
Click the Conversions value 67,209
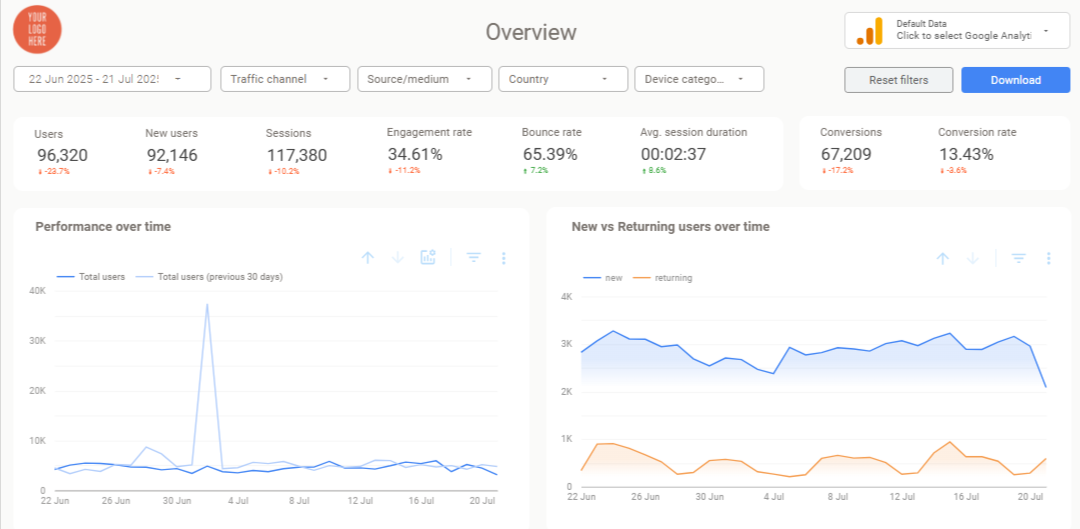[847, 155]
